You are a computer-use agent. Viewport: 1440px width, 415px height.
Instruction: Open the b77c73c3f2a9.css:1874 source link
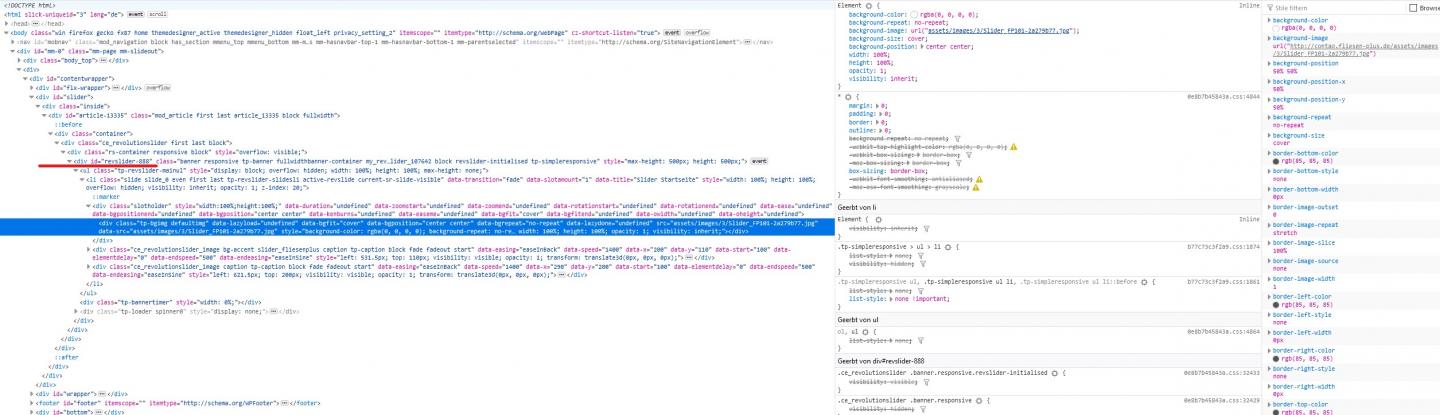(1222, 246)
